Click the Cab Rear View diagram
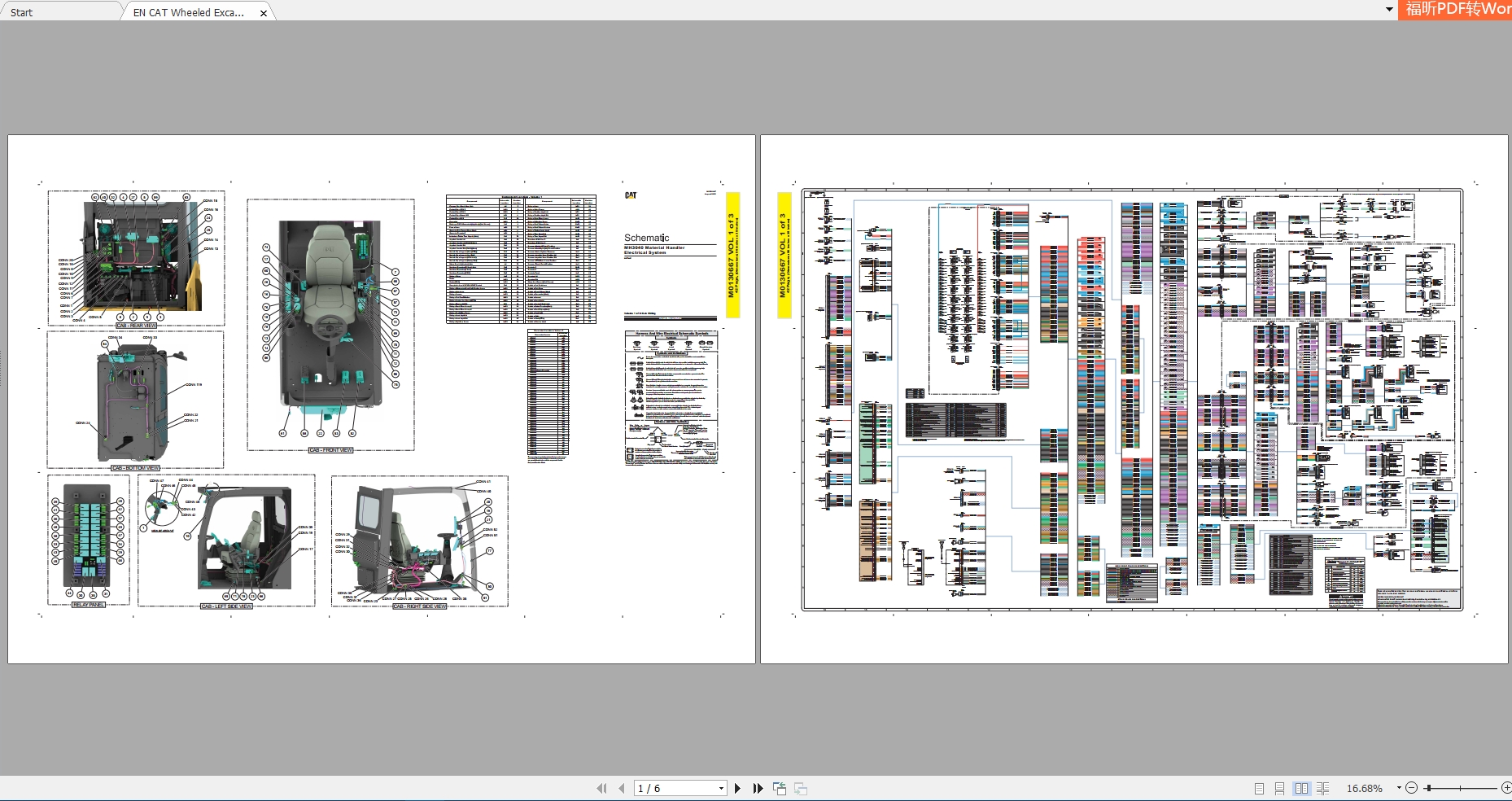 136,259
